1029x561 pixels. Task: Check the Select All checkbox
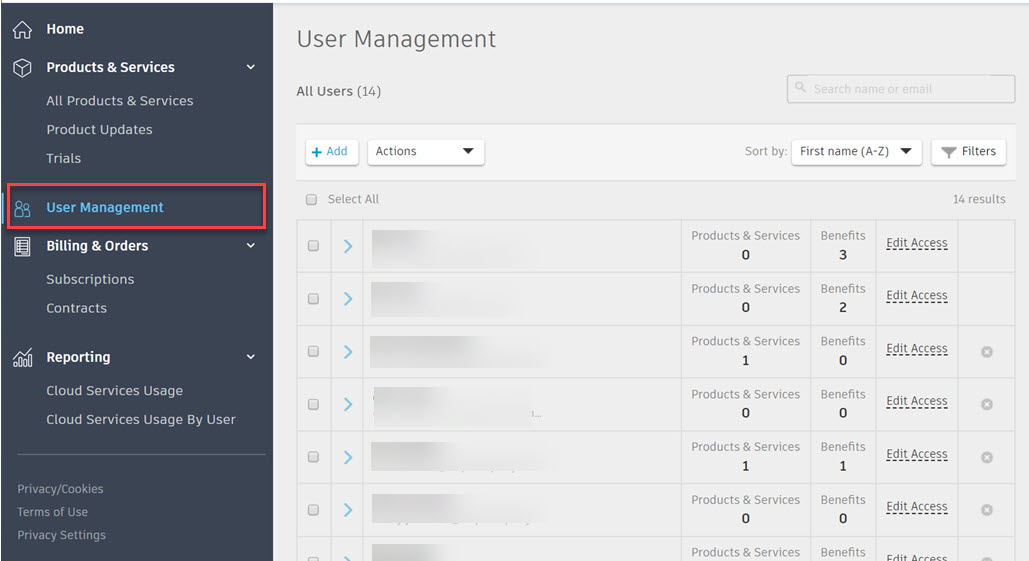312,199
